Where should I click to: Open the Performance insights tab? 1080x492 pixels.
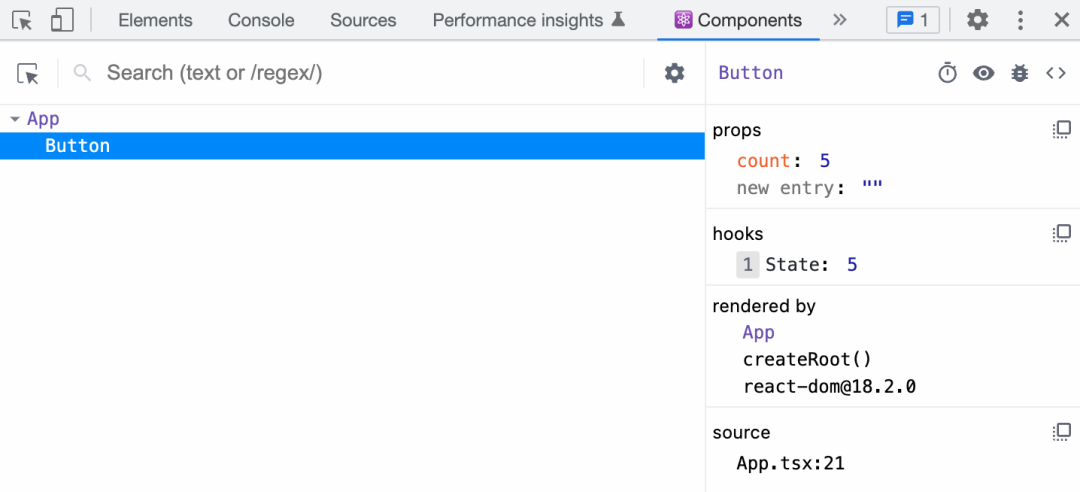(x=528, y=20)
